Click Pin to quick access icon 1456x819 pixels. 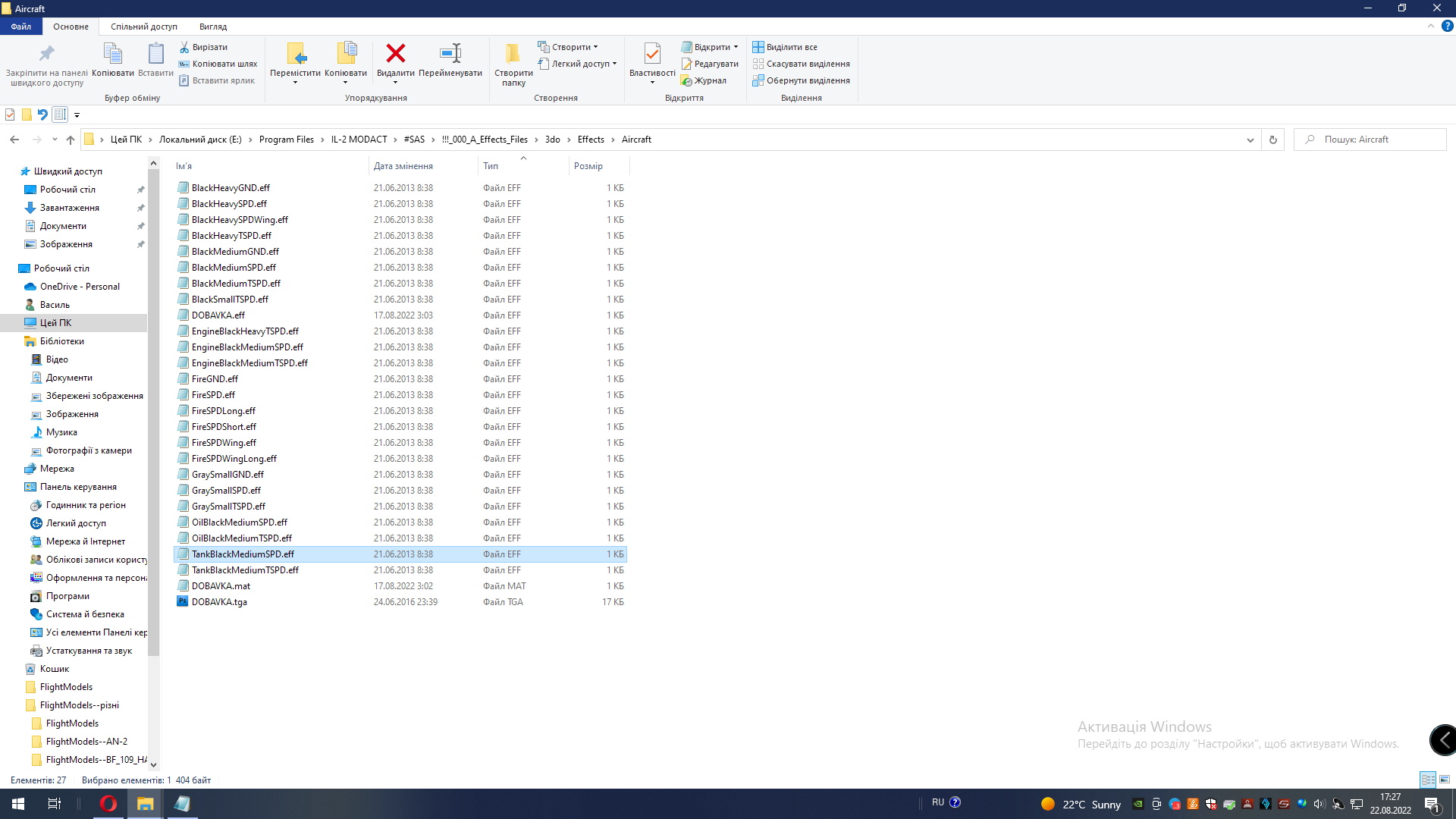46,54
